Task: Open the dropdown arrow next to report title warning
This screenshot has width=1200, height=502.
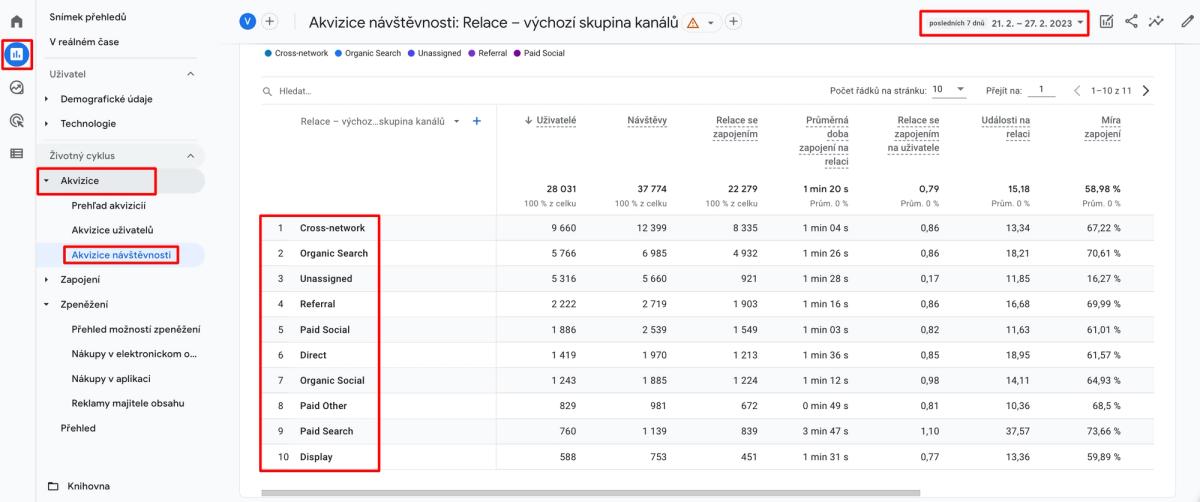Action: click(x=710, y=22)
